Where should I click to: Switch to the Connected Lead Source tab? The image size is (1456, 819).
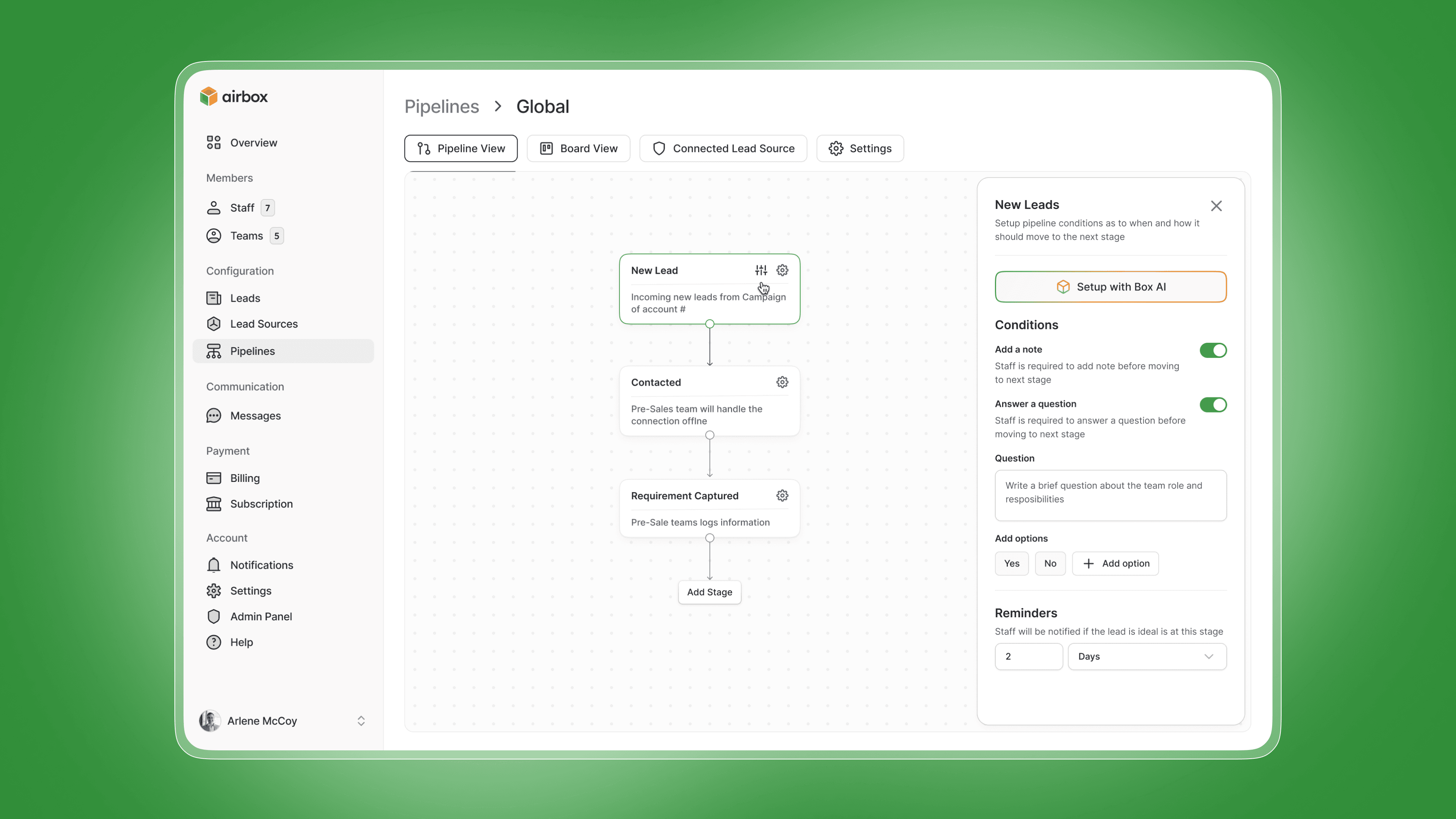pyautogui.click(x=723, y=148)
